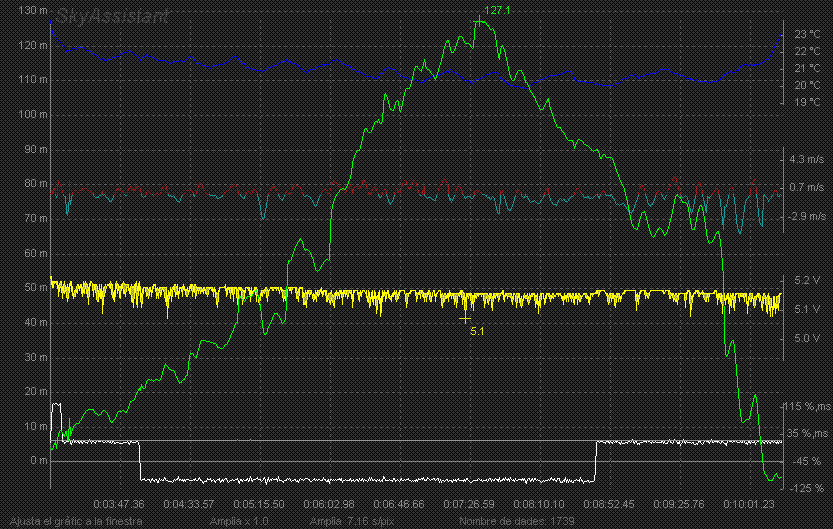Image resolution: width=833 pixels, height=529 pixels.
Task: Click the 5.2 V voltage axis label
Action: coord(806,280)
